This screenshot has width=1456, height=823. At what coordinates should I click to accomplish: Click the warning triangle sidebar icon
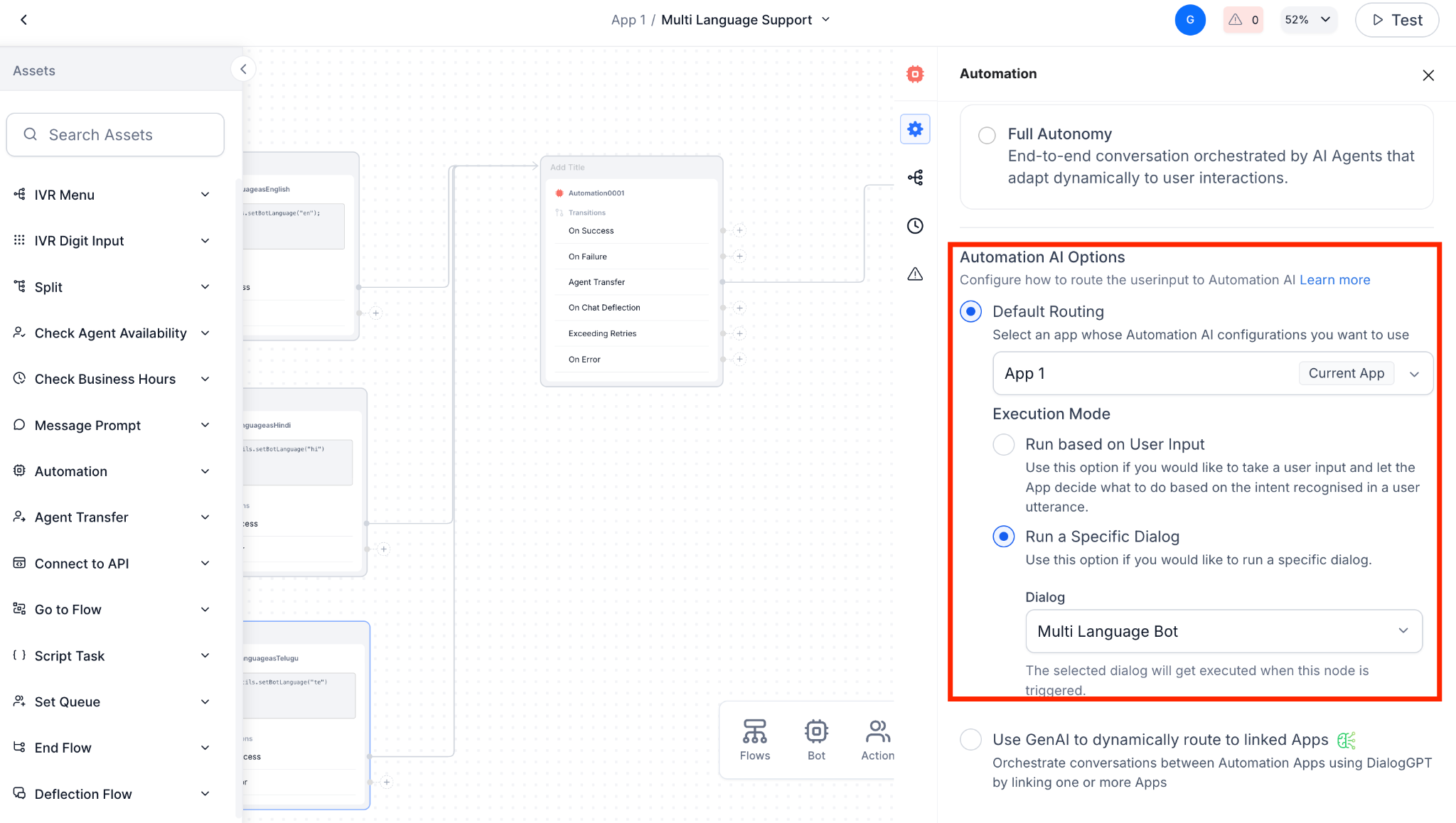click(915, 274)
